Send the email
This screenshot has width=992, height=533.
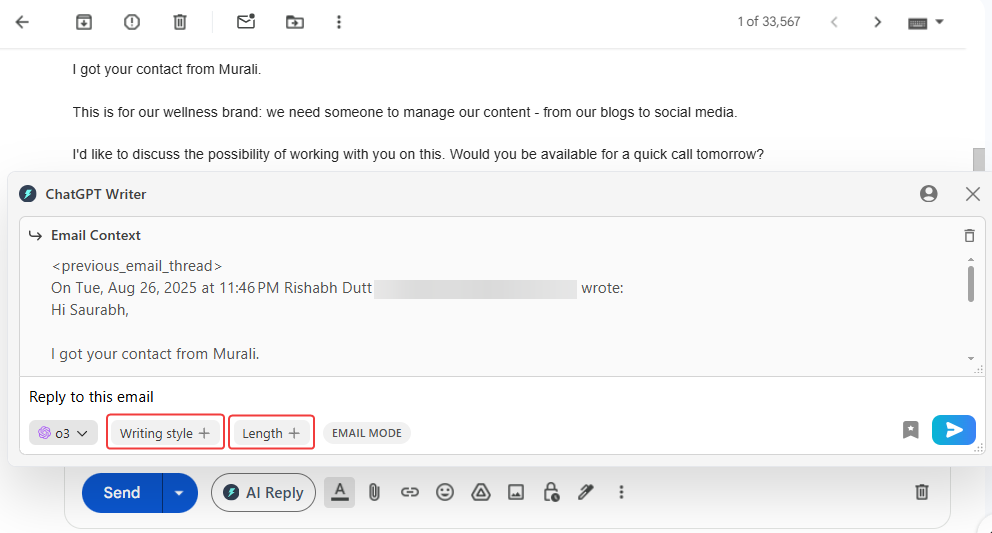(x=122, y=492)
